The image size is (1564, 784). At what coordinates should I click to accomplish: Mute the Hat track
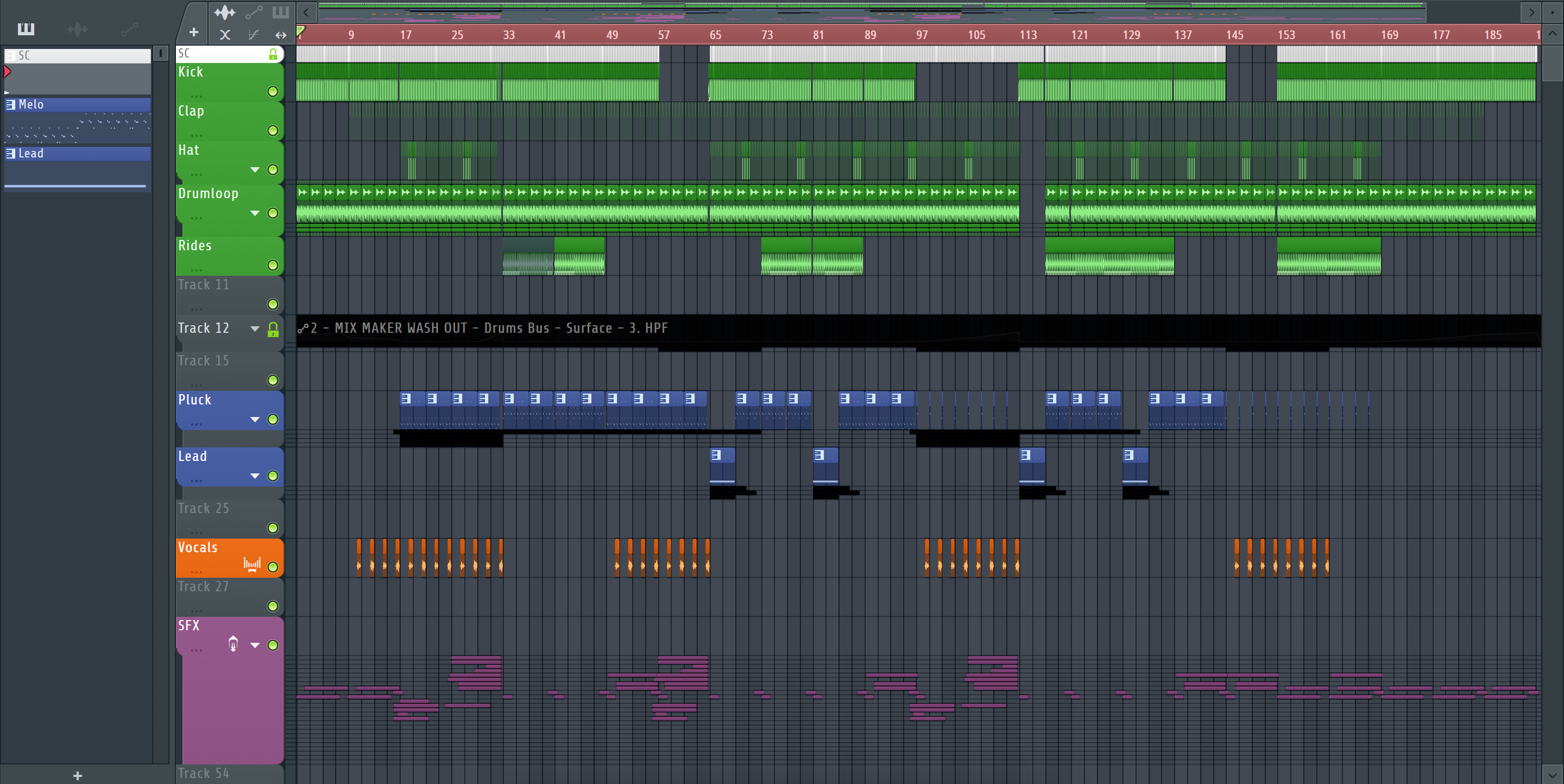pyautogui.click(x=273, y=170)
